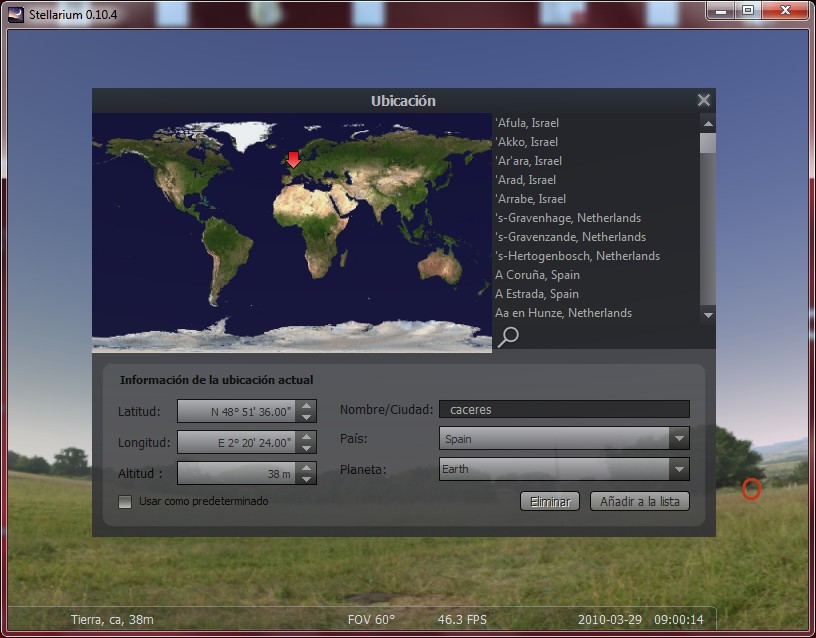Click the date 2010-03-29 in status bar
Screen dimensions: 816x638
click(610, 620)
